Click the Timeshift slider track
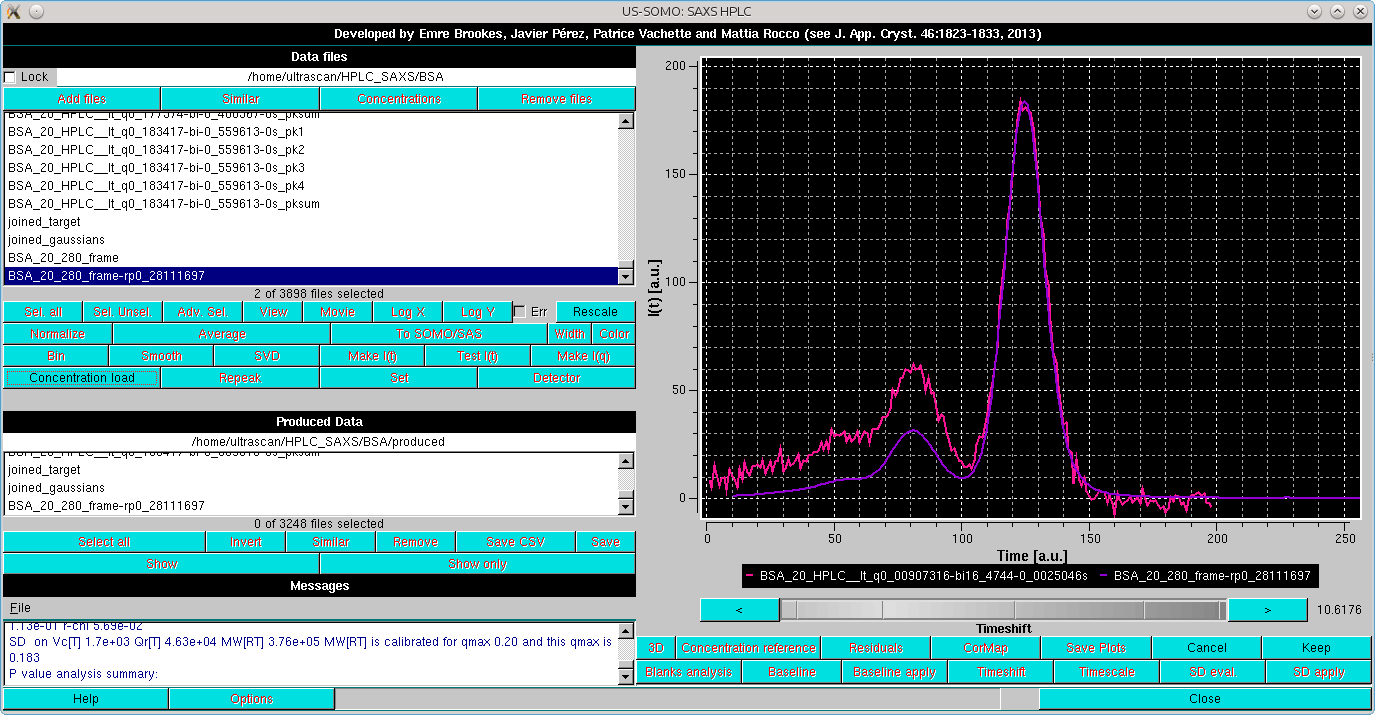The height and width of the screenshot is (715, 1375). (x=1003, y=609)
